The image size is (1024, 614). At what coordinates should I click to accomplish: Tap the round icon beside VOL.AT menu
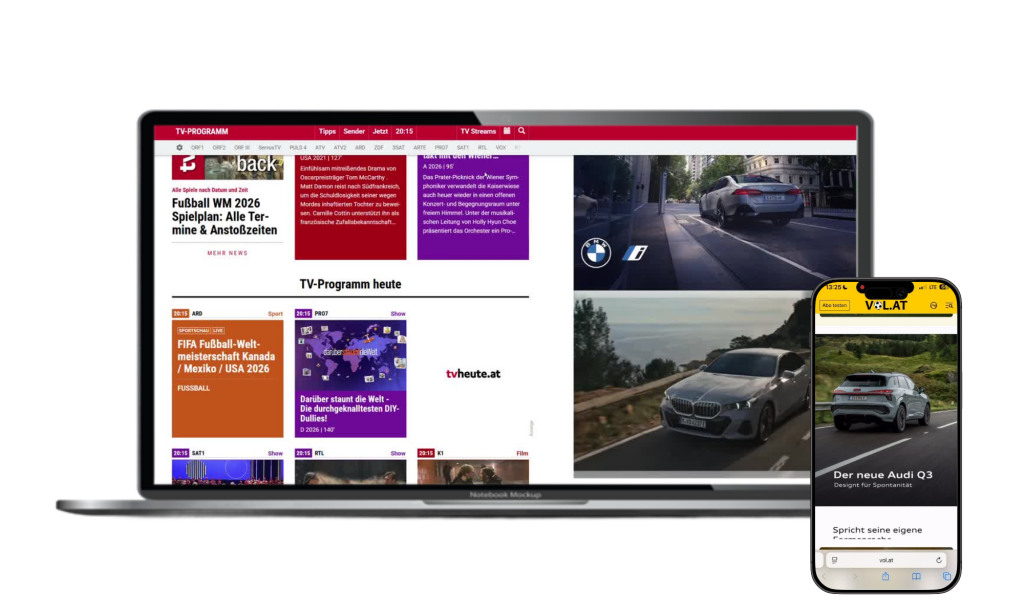[933, 305]
